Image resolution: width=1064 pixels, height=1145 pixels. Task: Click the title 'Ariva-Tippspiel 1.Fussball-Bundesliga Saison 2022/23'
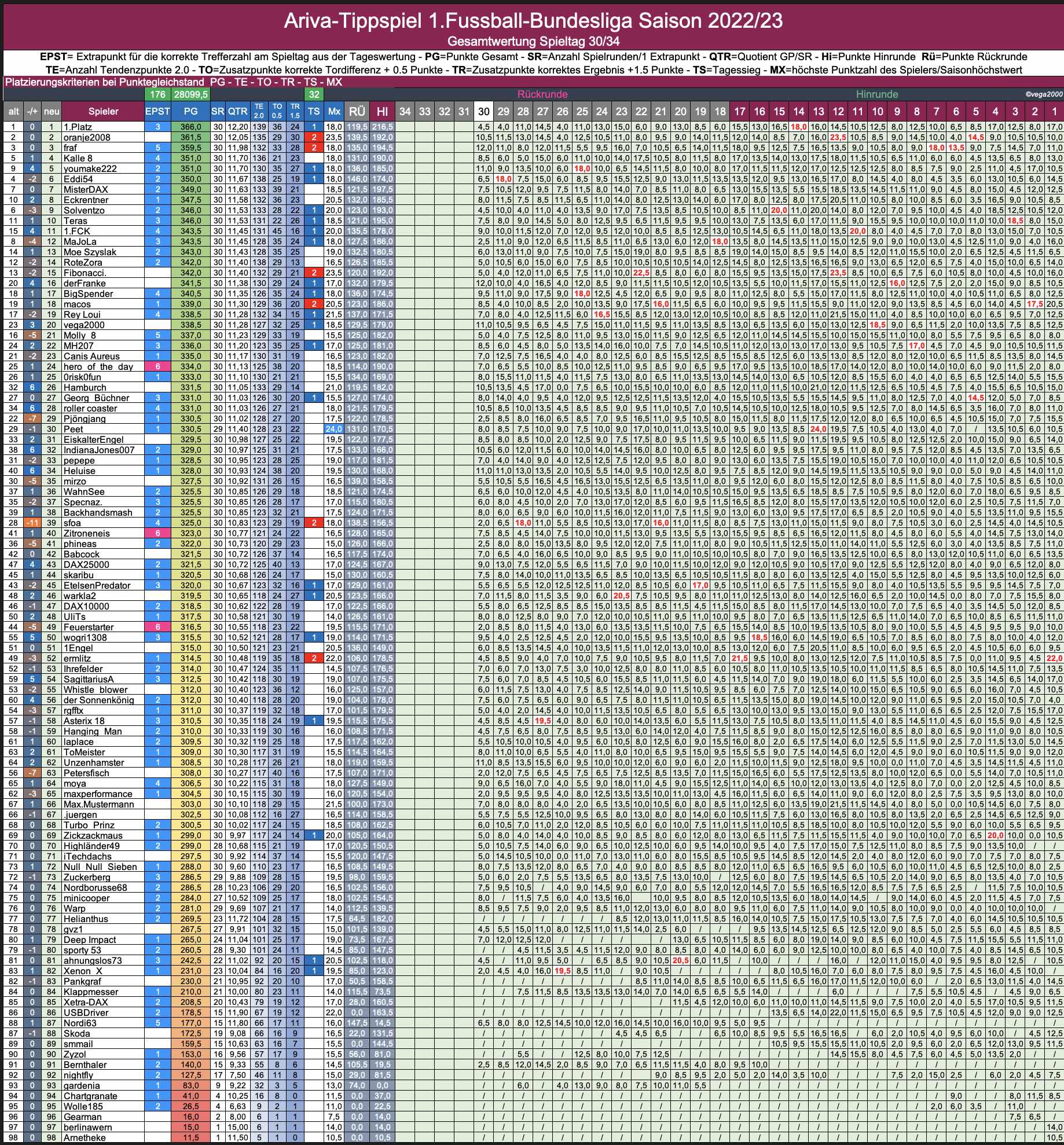[x=533, y=21]
